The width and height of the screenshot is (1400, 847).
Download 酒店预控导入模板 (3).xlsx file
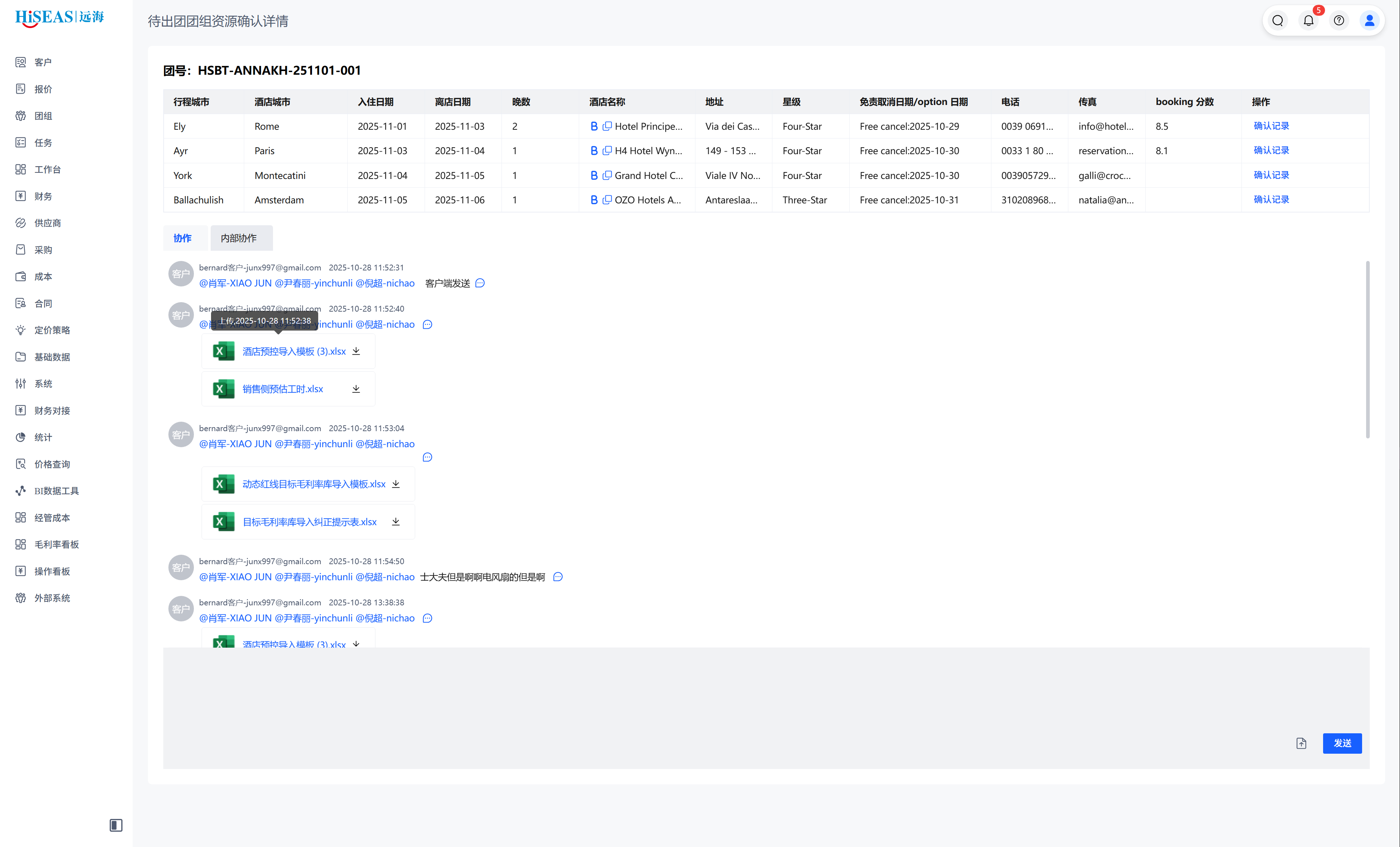[356, 351]
